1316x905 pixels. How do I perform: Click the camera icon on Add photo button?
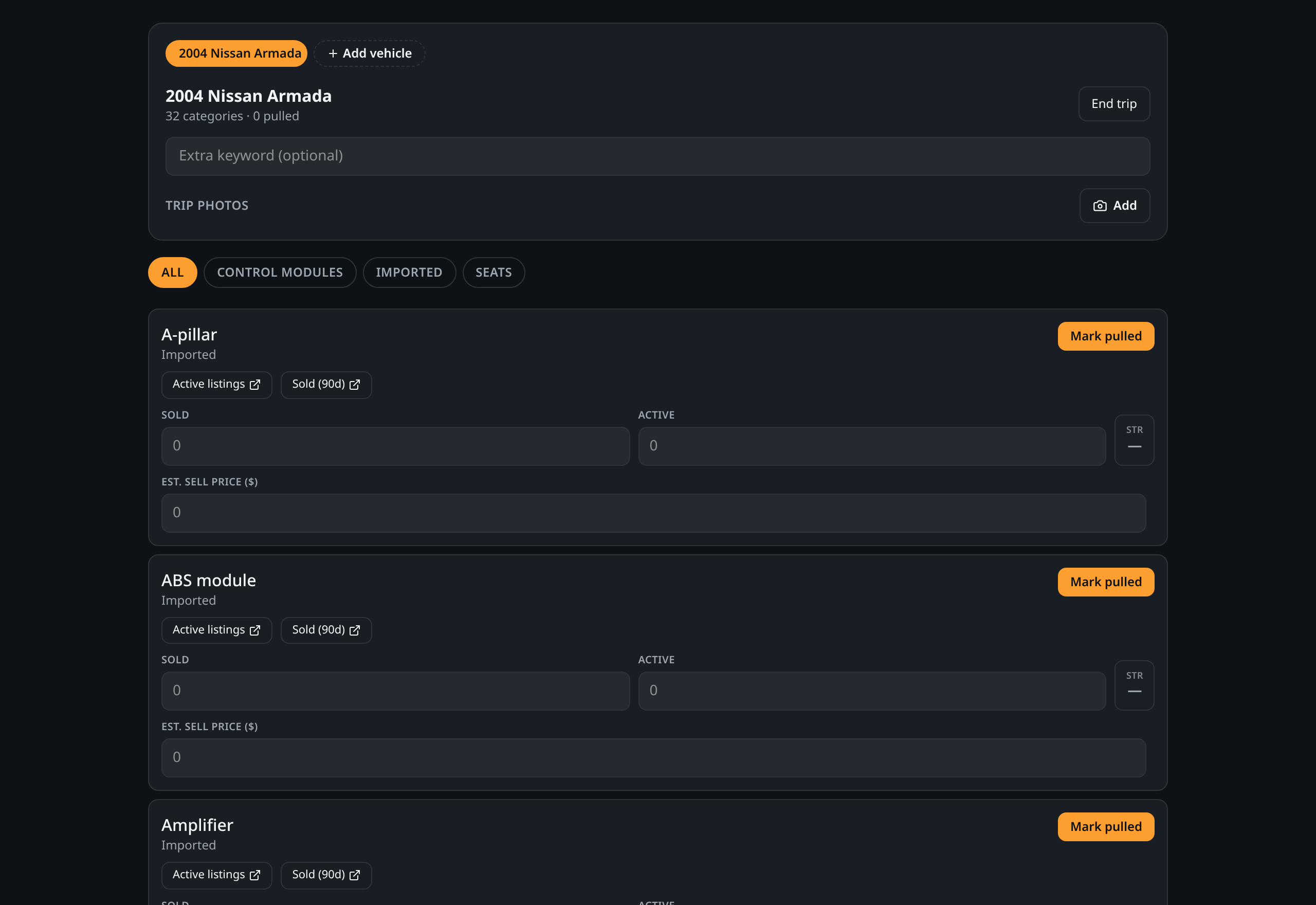pos(1100,206)
